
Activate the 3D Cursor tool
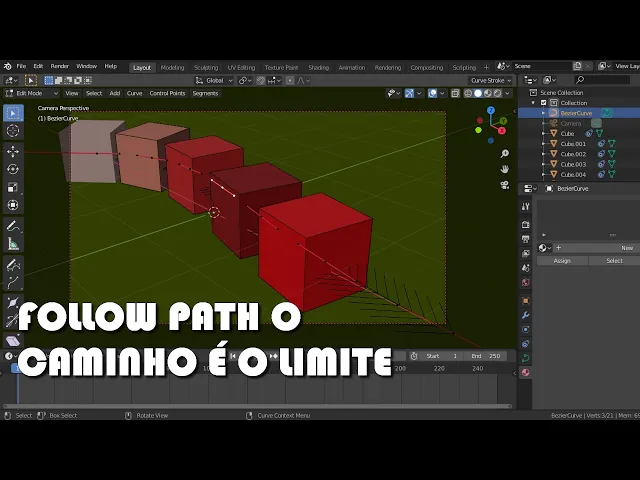[13, 131]
